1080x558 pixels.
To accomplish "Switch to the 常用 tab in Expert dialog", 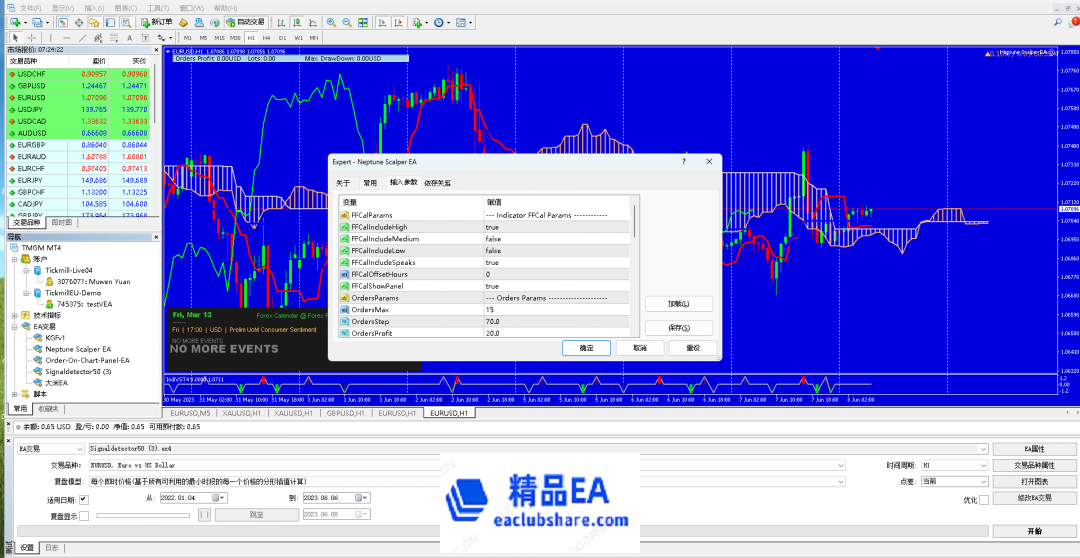I will 370,183.
